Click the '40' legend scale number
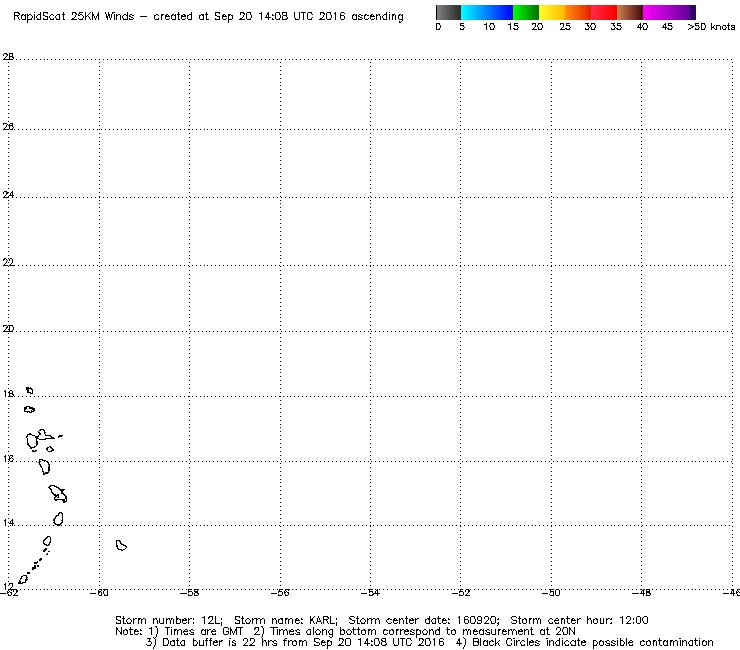This screenshot has width=740, height=650. click(x=642, y=27)
